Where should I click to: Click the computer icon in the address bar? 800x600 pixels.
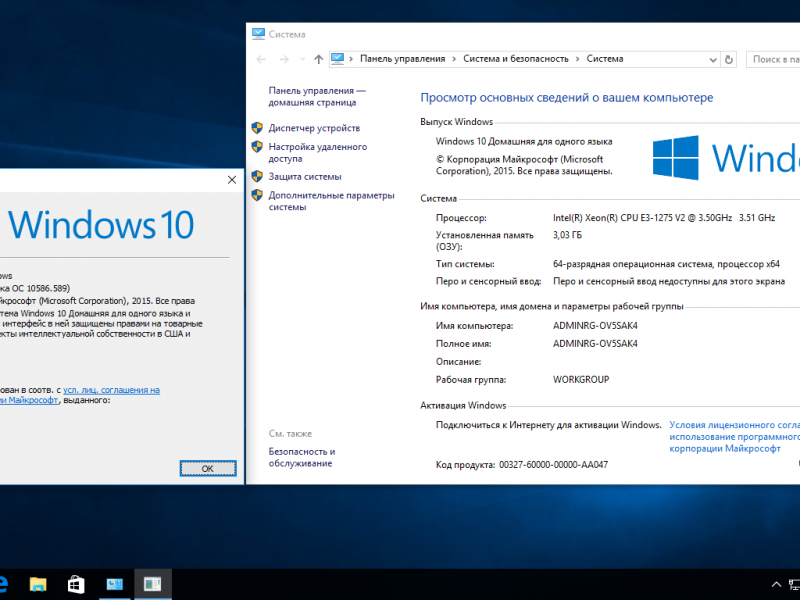pyautogui.click(x=337, y=59)
